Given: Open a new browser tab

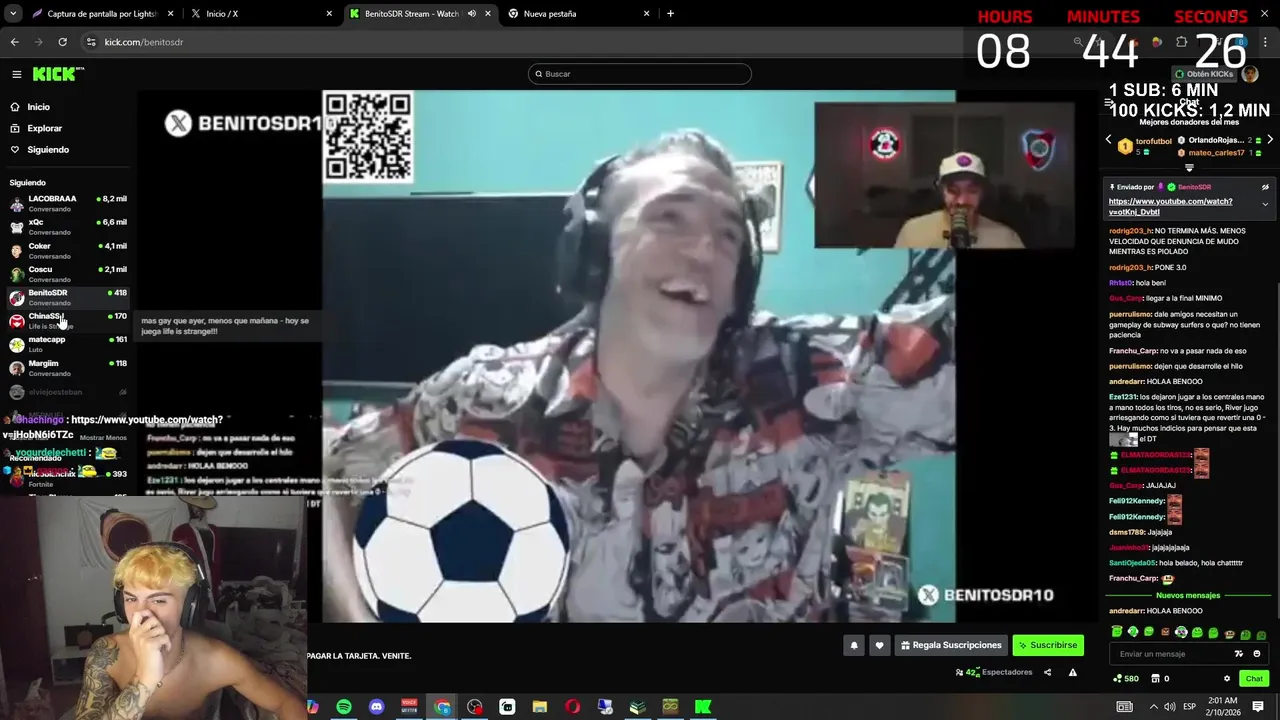Looking at the screenshot, I should tap(670, 14).
